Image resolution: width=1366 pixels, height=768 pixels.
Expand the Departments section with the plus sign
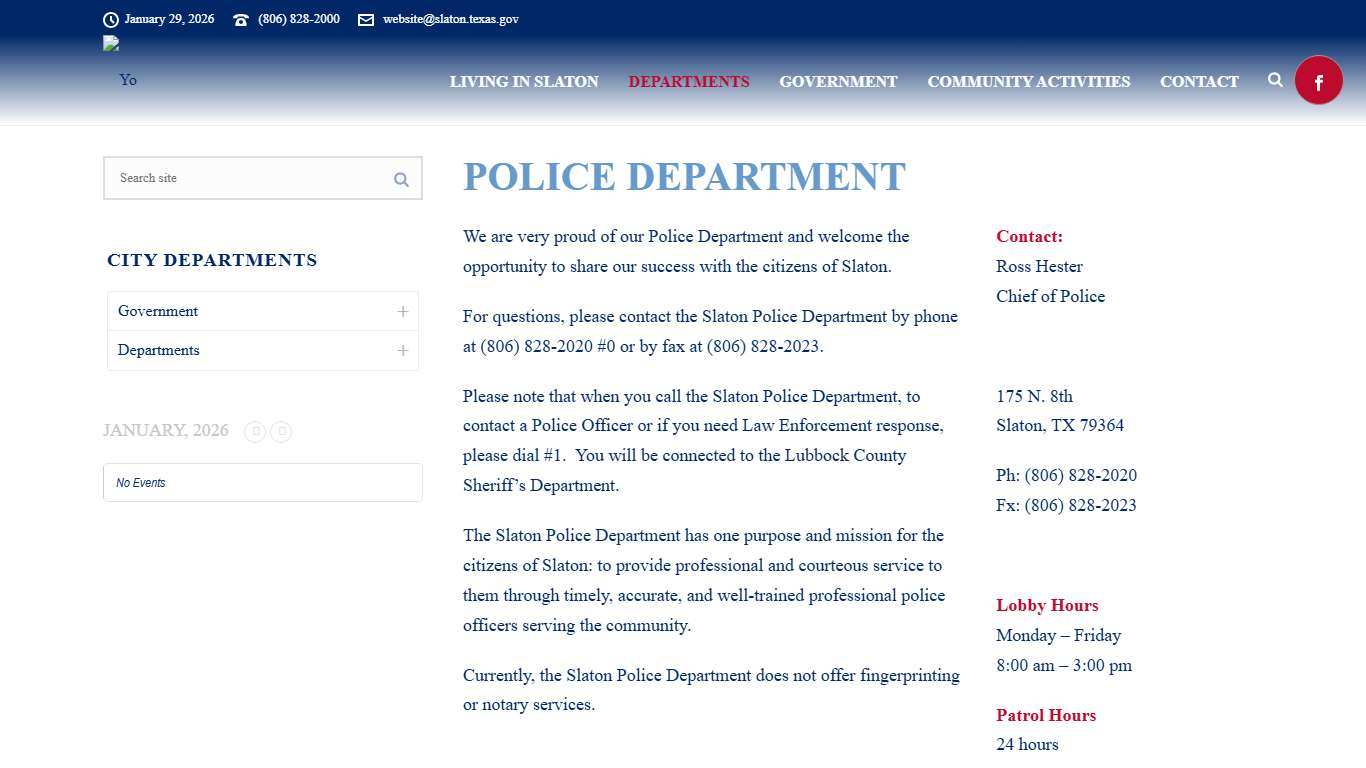(403, 350)
